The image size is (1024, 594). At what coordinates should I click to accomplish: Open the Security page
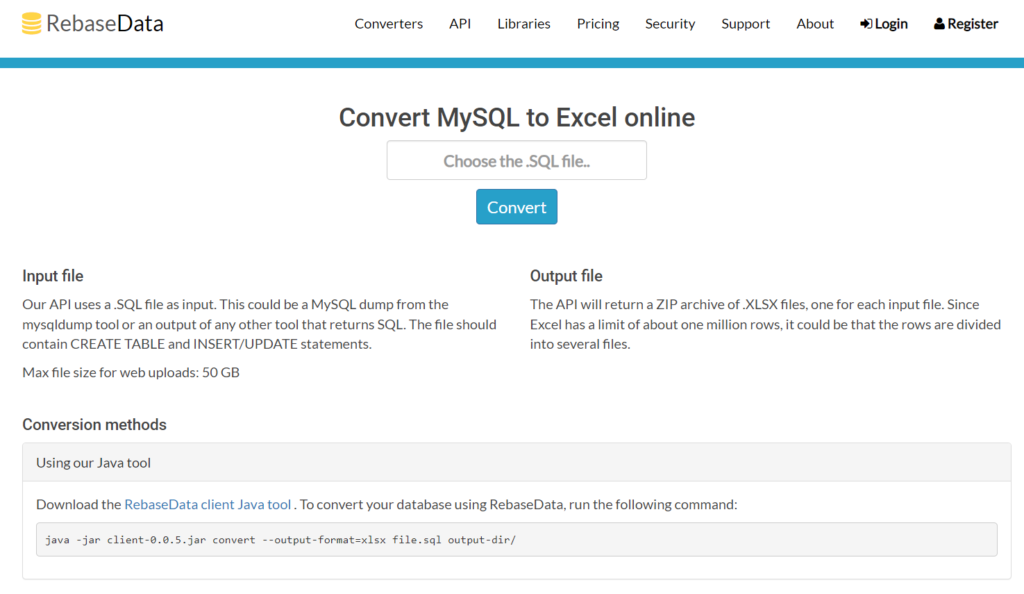[x=670, y=23]
